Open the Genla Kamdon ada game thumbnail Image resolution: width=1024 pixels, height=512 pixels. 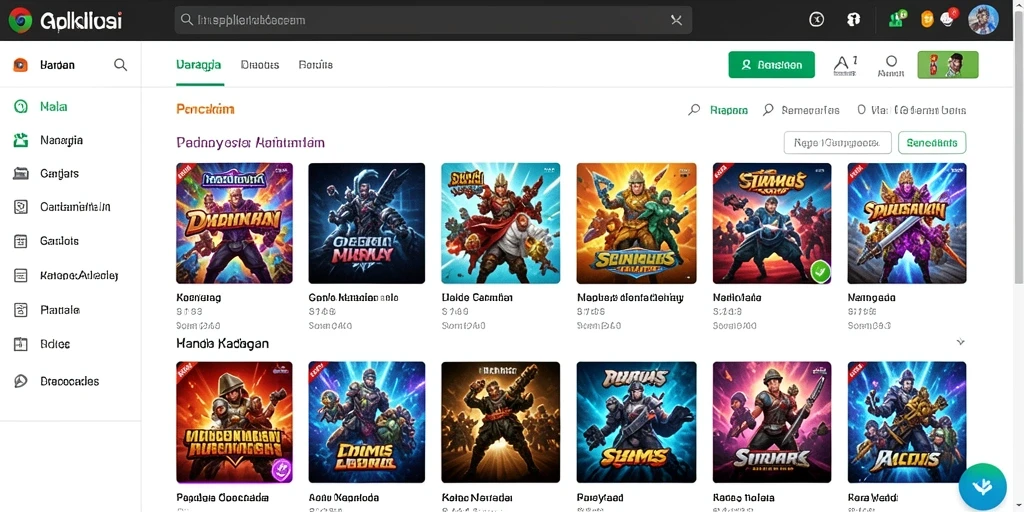(366, 223)
